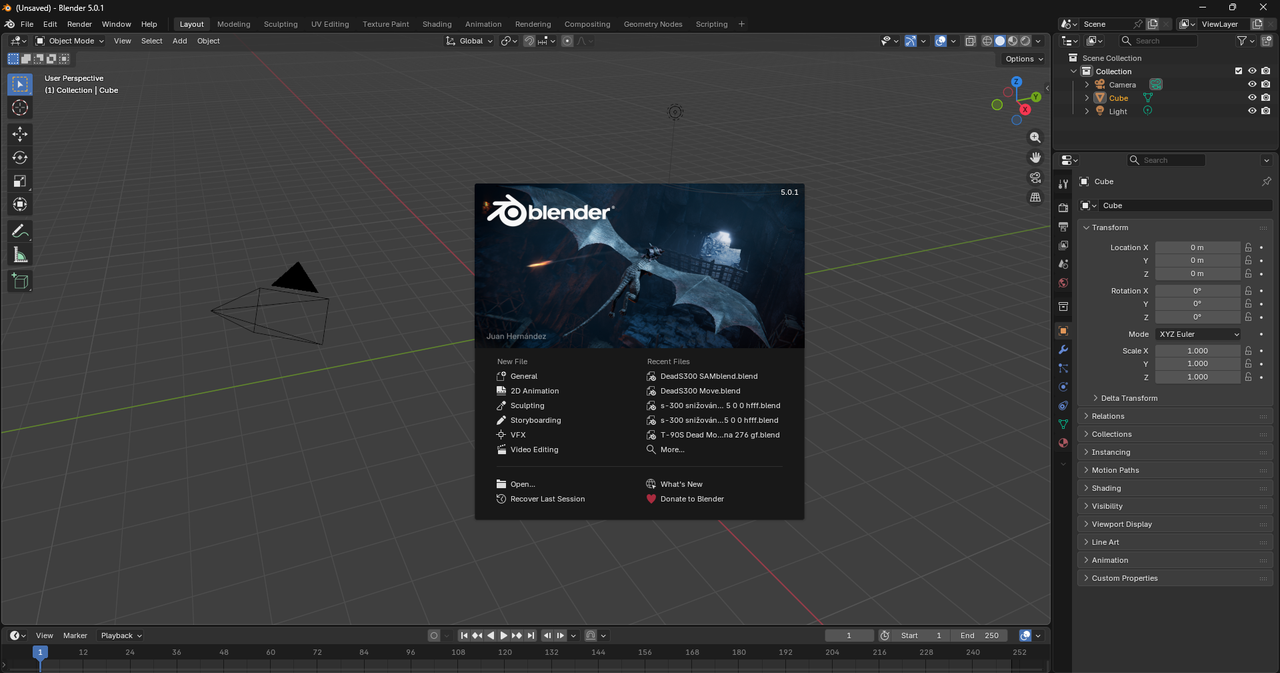Hide Camera in viewport eye icon
1280x673 pixels.
tap(1252, 85)
